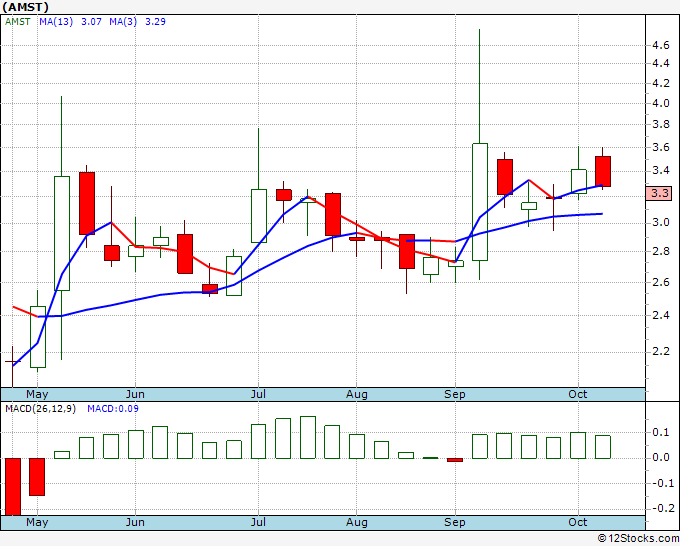Click the 4.2 price axis label

tap(660, 83)
